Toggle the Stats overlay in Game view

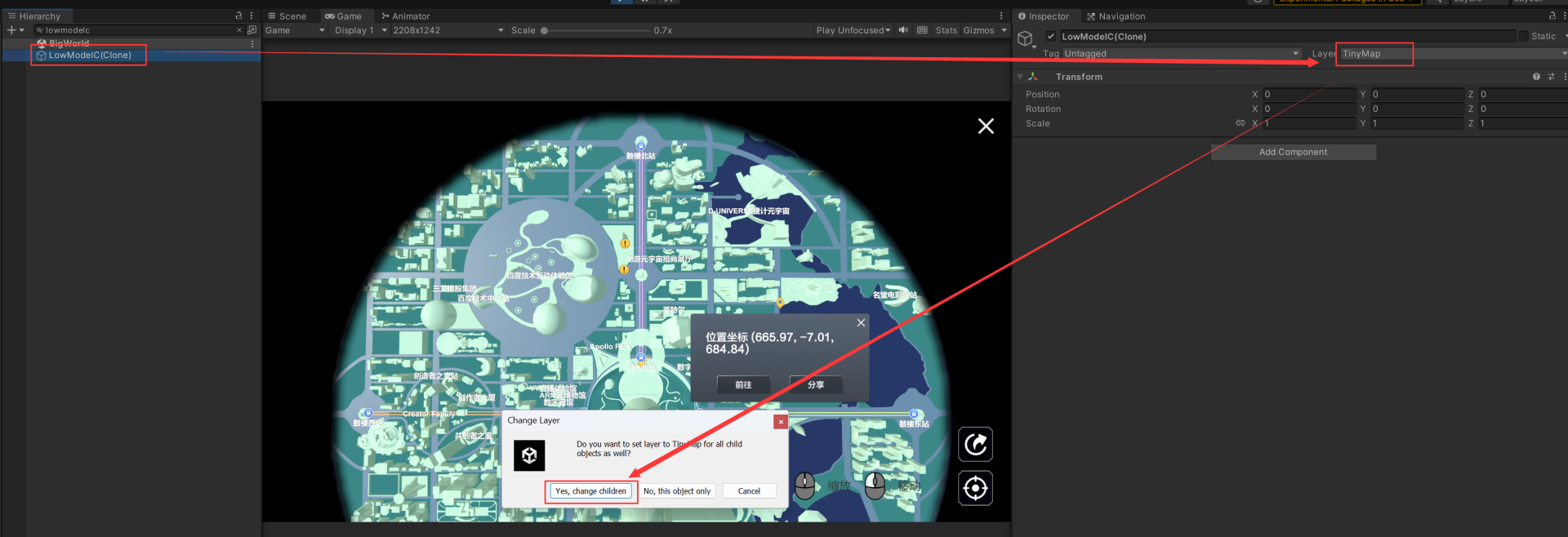[x=946, y=30]
